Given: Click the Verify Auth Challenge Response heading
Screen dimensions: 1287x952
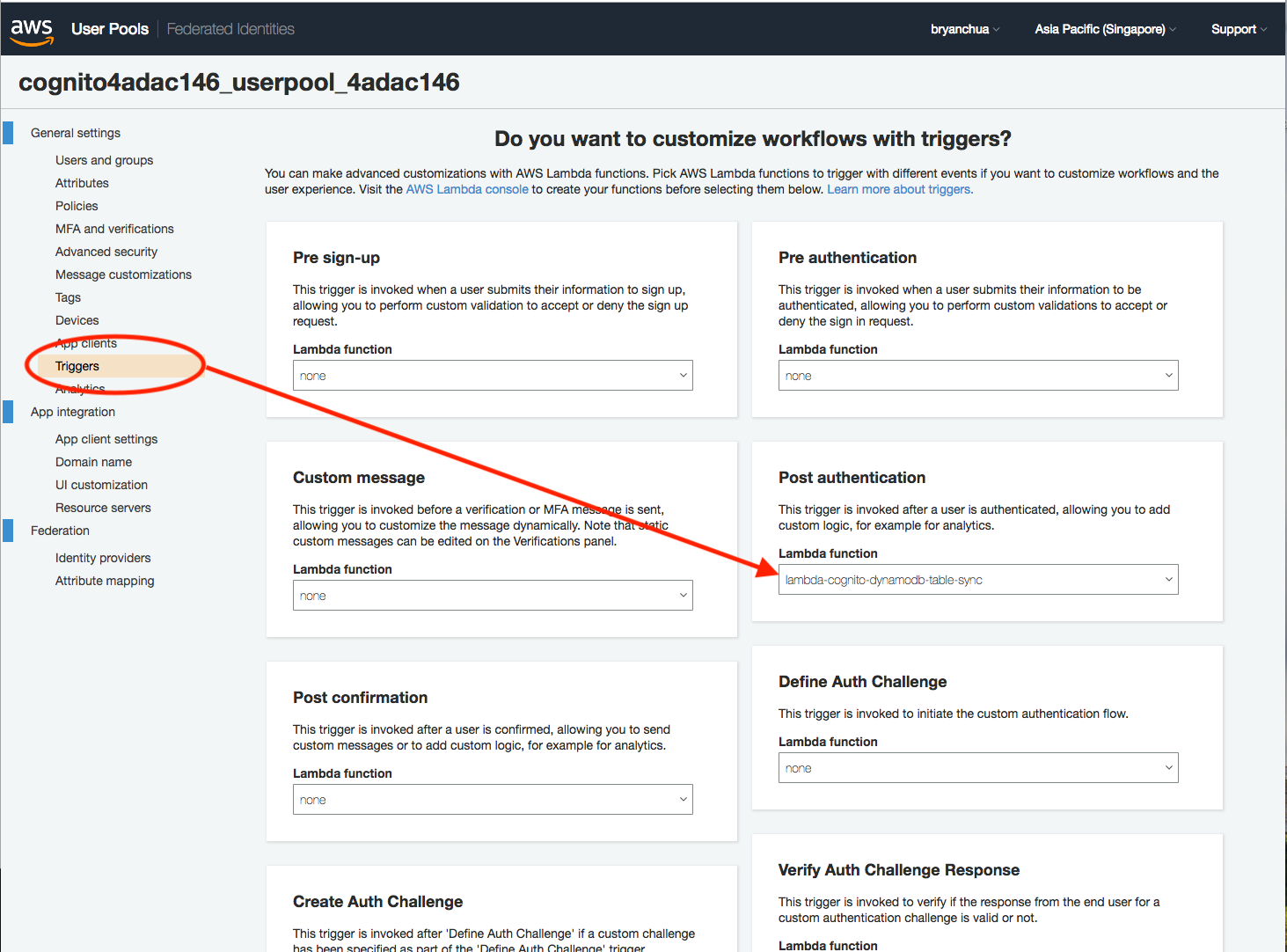Looking at the screenshot, I should pyautogui.click(x=899, y=870).
